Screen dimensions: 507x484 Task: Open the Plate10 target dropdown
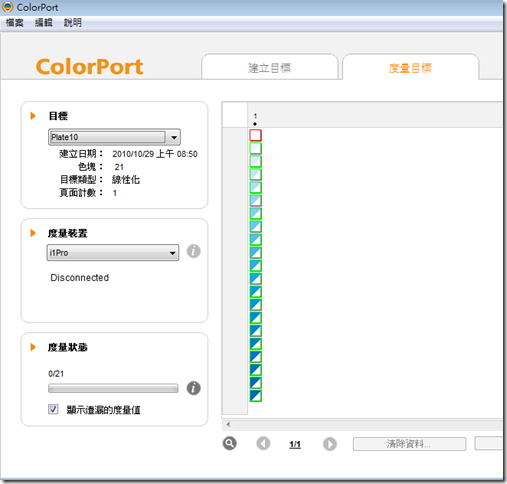[x=114, y=137]
